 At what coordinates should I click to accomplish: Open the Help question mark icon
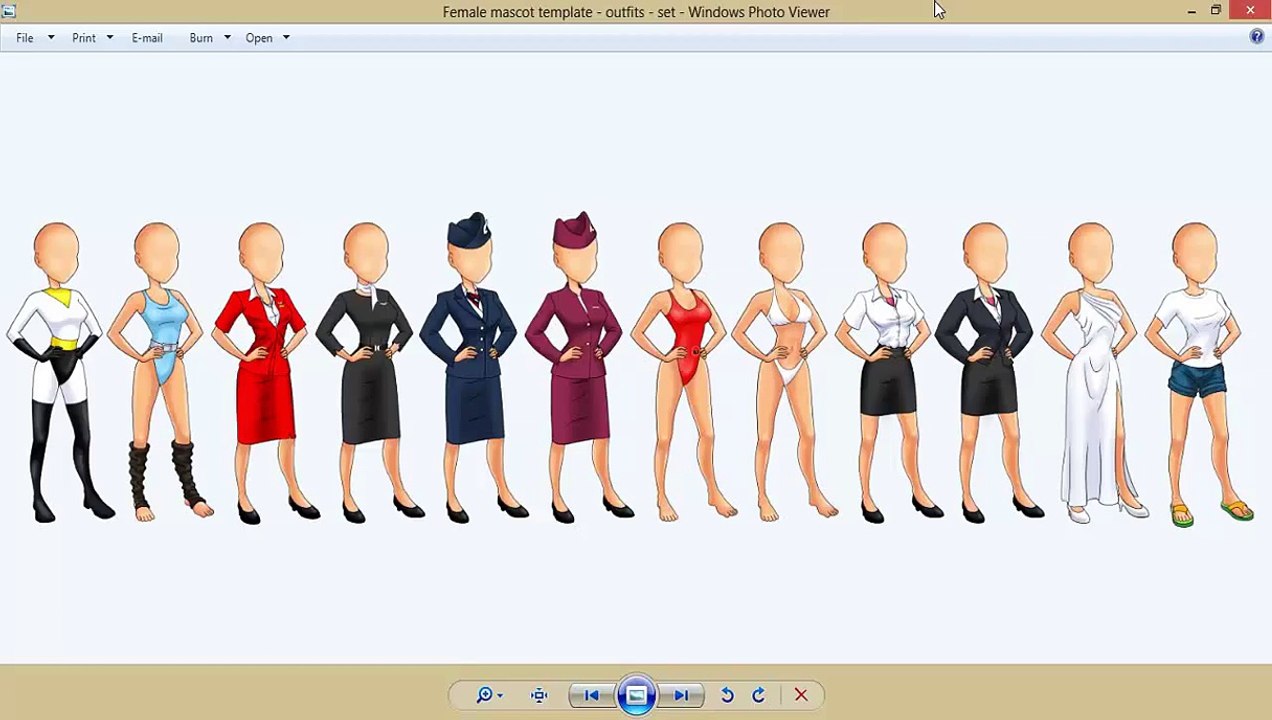tap(1257, 37)
